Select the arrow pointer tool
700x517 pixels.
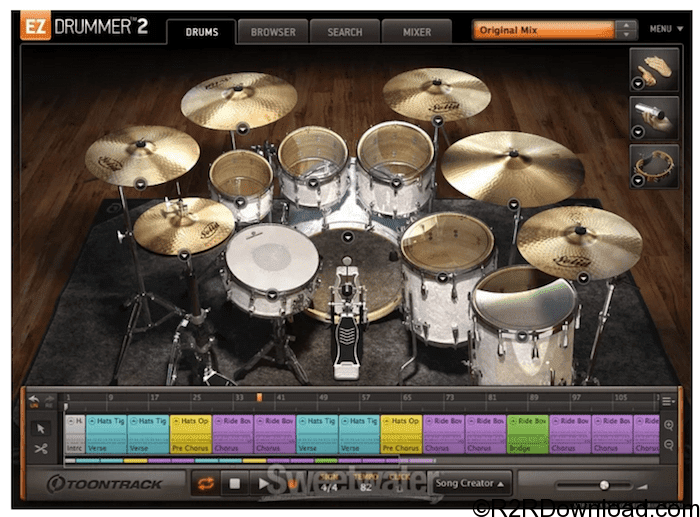pos(41,429)
